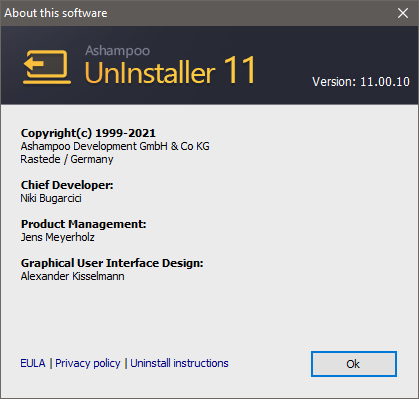Click the name Alexander Kisselmann
The height and width of the screenshot is (399, 419).
72,276
